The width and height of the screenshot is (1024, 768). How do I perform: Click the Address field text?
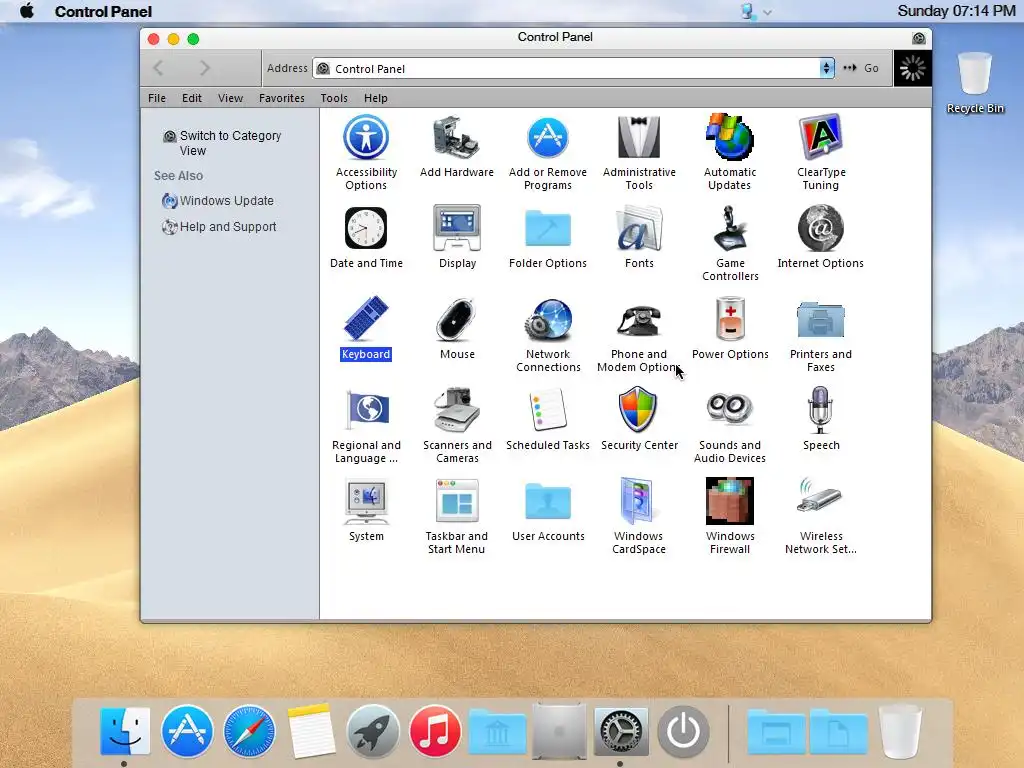pos(370,69)
